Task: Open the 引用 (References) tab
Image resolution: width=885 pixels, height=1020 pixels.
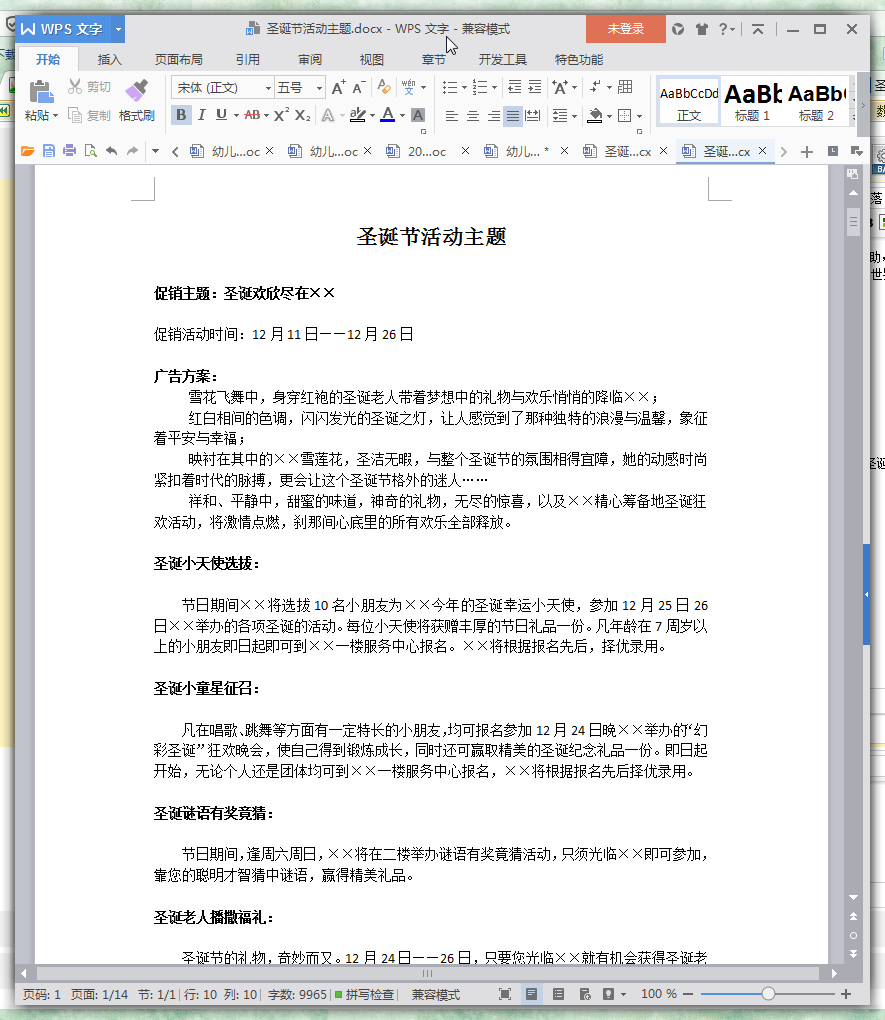Action: point(247,60)
